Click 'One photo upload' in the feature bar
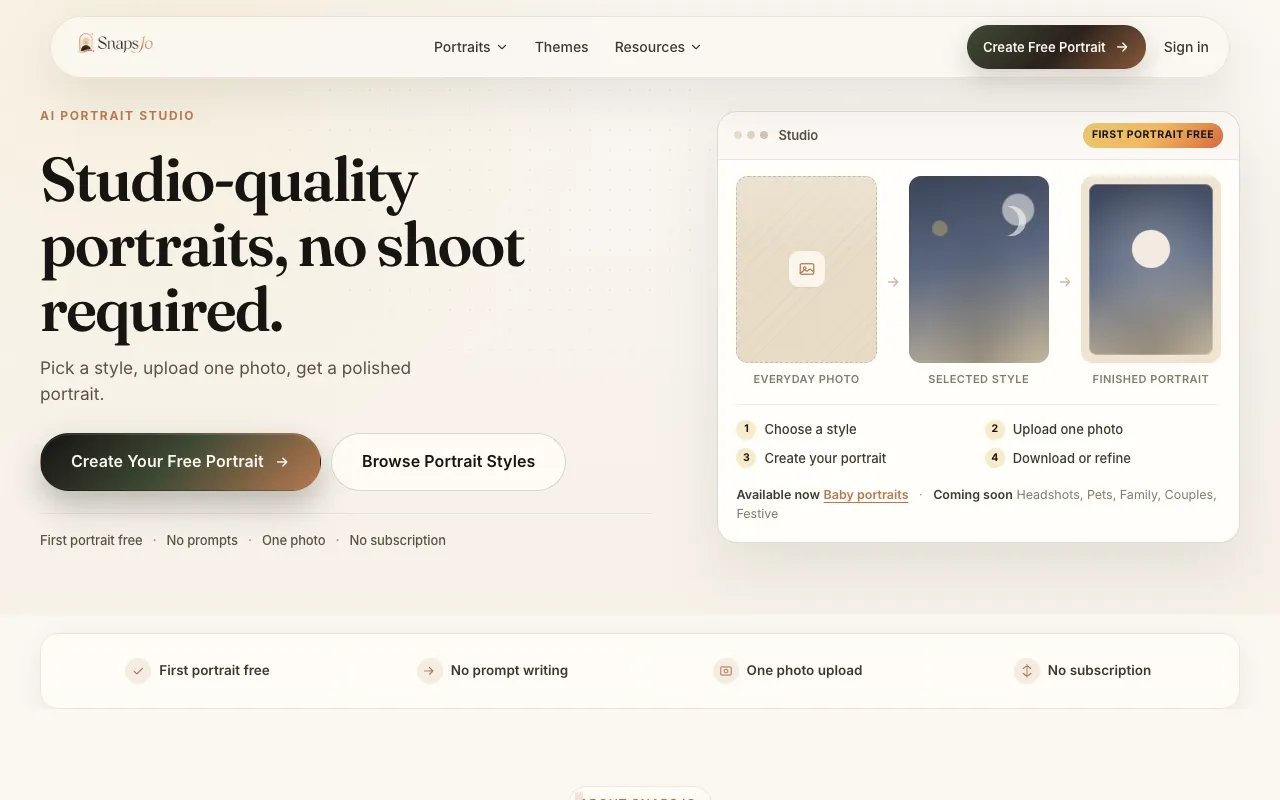 (x=804, y=671)
